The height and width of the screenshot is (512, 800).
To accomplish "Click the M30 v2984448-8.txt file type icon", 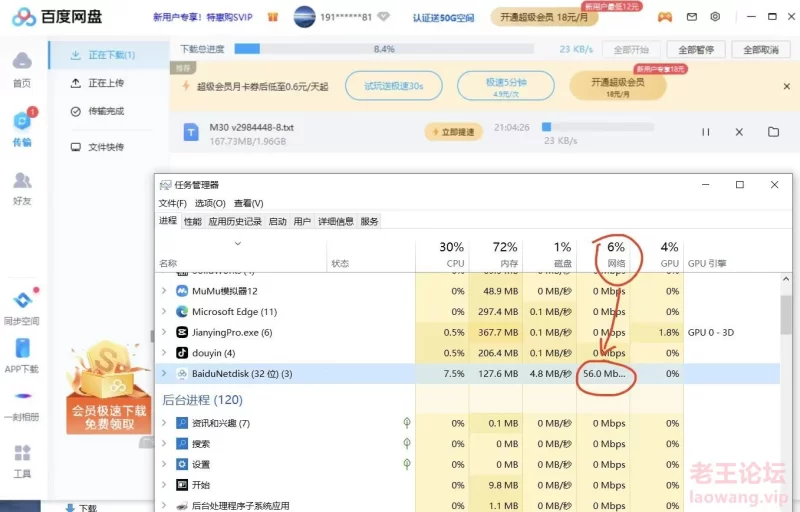I will 191,132.
